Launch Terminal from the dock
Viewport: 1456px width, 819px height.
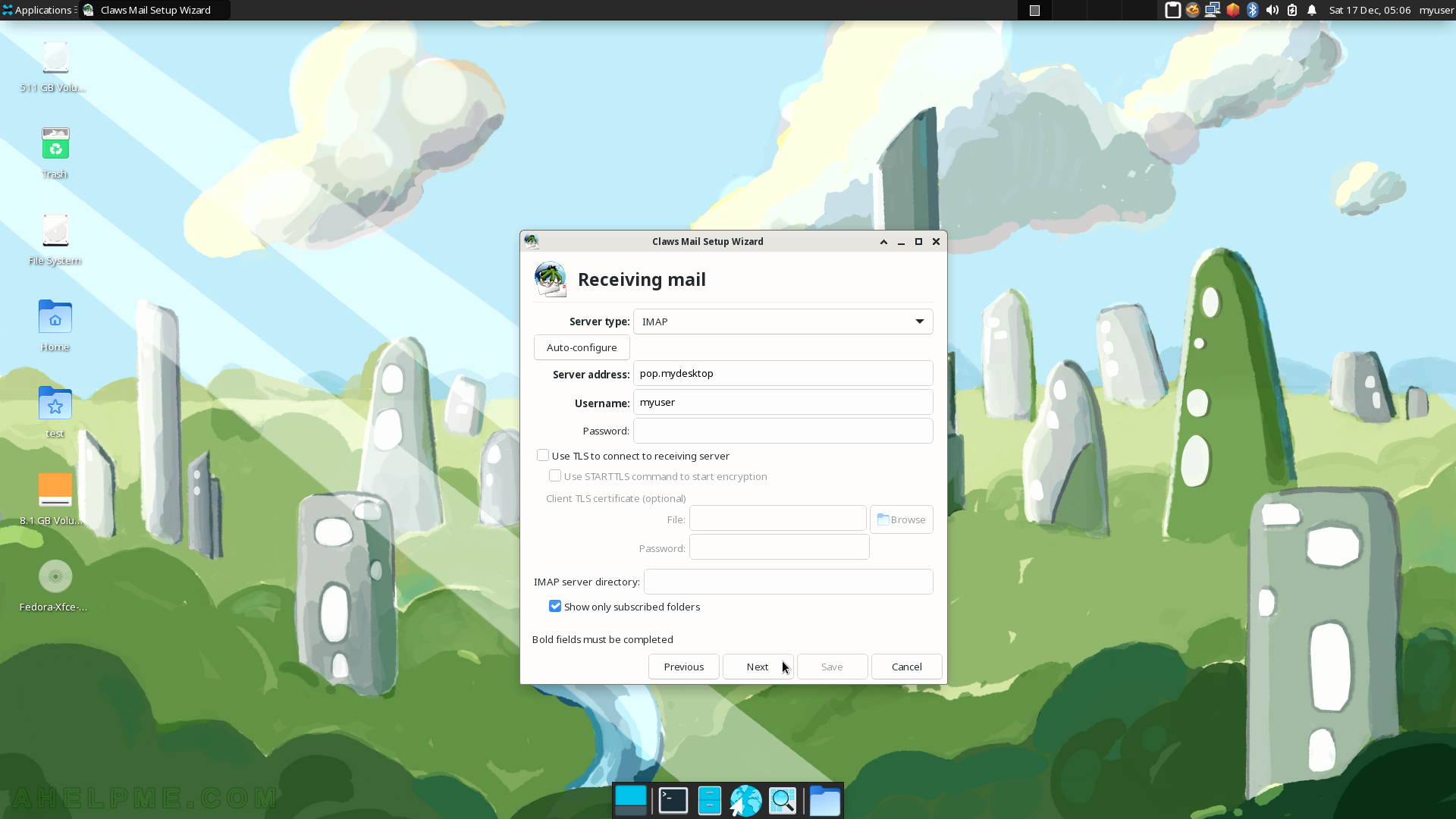673,801
